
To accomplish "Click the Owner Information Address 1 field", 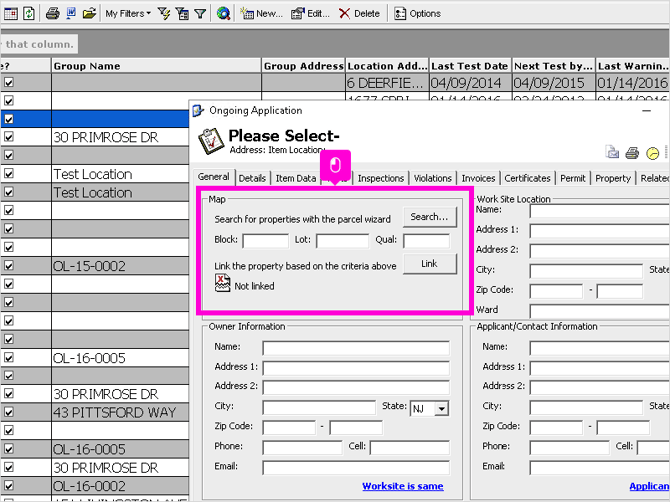I will [356, 368].
